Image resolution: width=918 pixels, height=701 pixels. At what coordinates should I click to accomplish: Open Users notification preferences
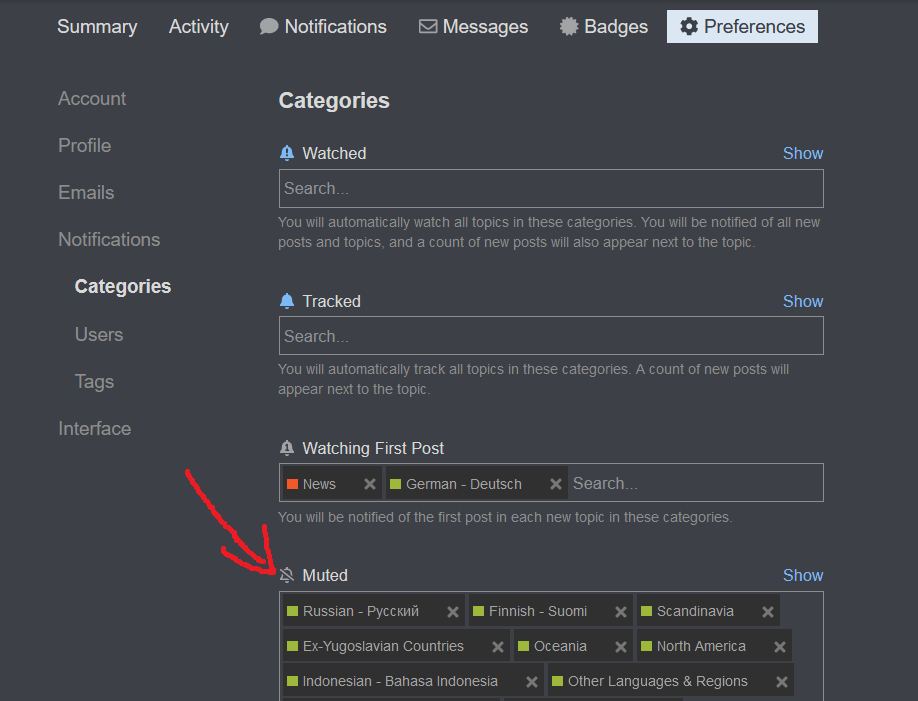pyautogui.click(x=99, y=334)
